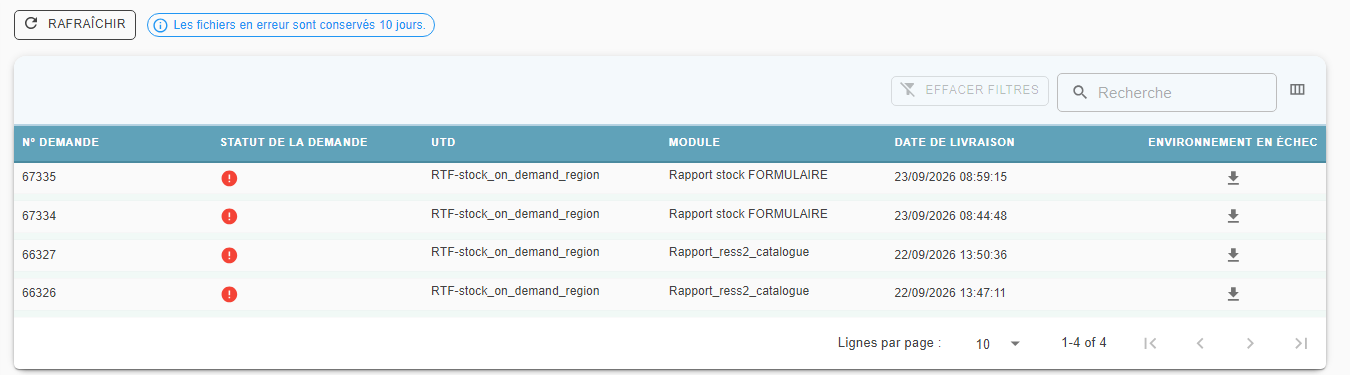Go to last page of results

tap(1300, 343)
